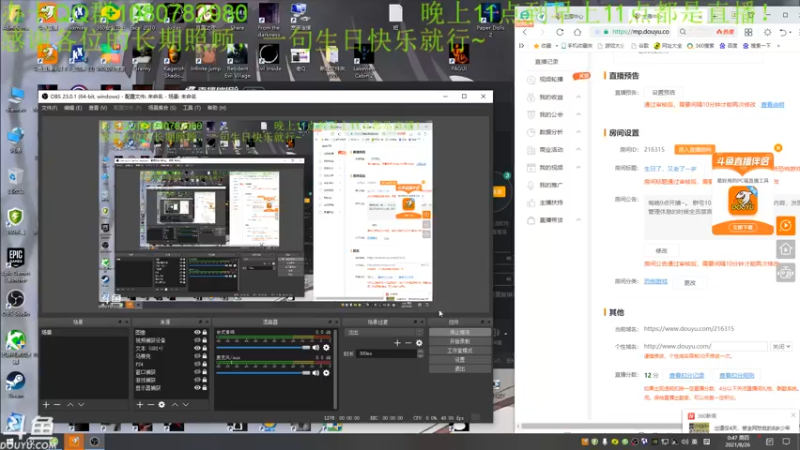
Task: Open source properties gear in sources panel
Action: tap(162, 405)
